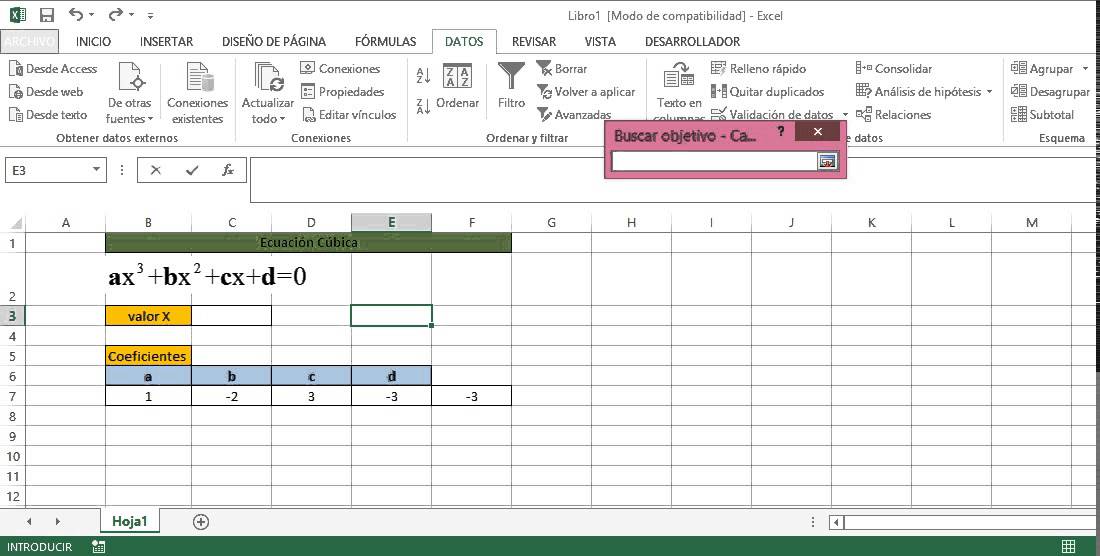Click the Undo arrow icon
The width and height of the screenshot is (1100, 556).
(x=76, y=14)
